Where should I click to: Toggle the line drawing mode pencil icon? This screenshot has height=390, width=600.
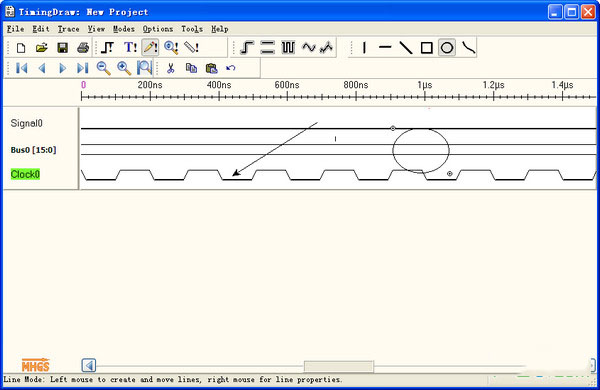[x=150, y=48]
